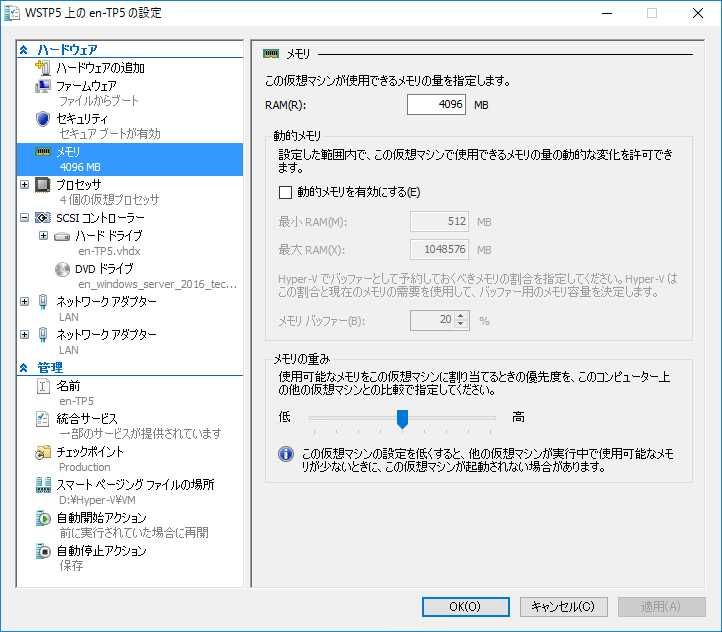Select the ファームウェア computer icon
Screen dimensions: 722x632
click(x=43, y=86)
